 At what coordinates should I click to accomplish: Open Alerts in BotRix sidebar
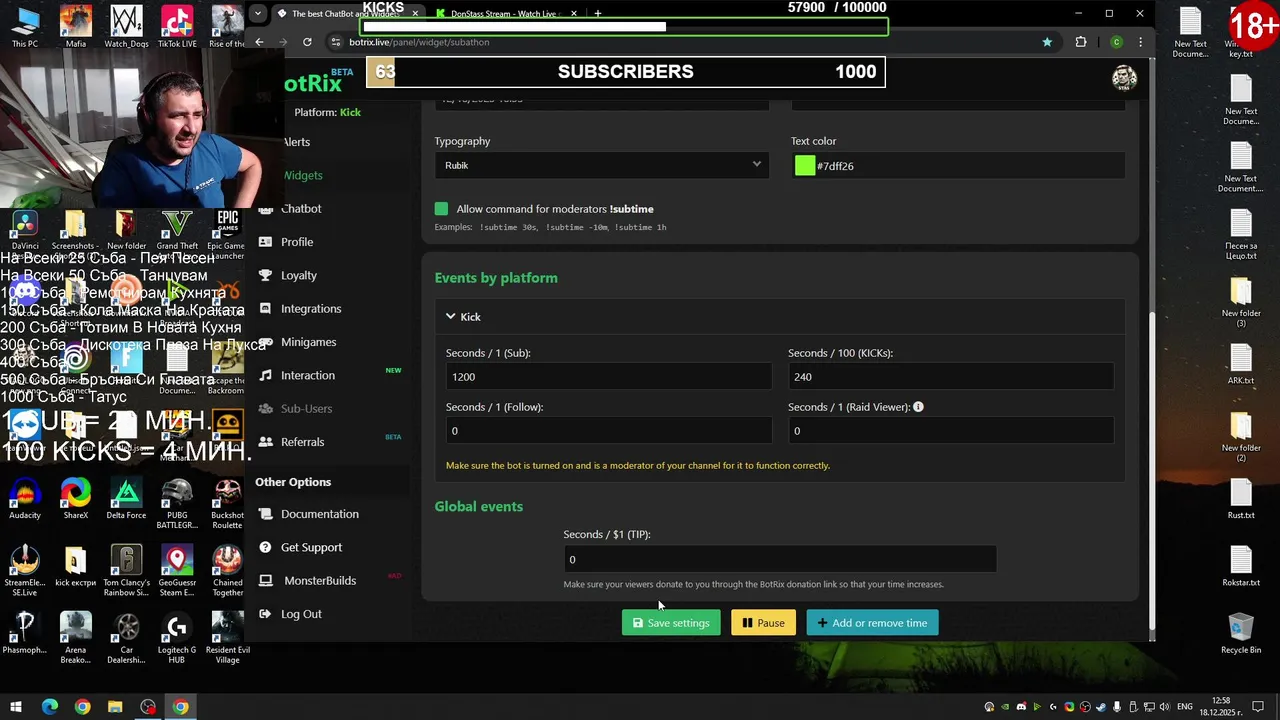(296, 142)
